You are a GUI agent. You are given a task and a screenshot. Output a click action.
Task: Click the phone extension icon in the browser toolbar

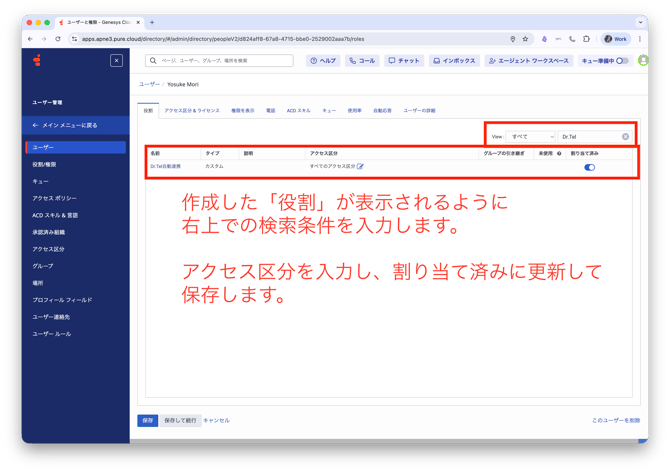click(572, 39)
